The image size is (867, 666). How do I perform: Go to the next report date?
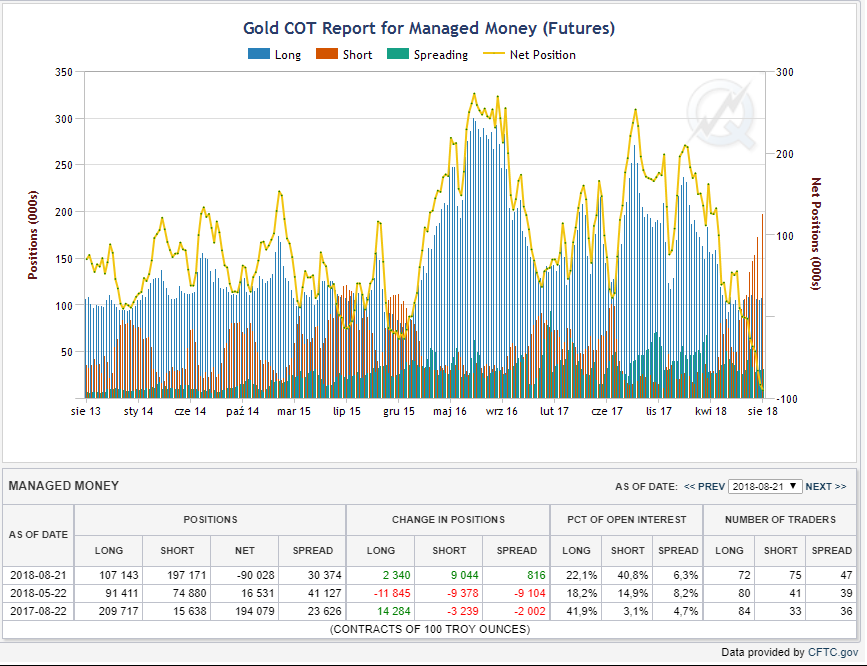(x=826, y=487)
